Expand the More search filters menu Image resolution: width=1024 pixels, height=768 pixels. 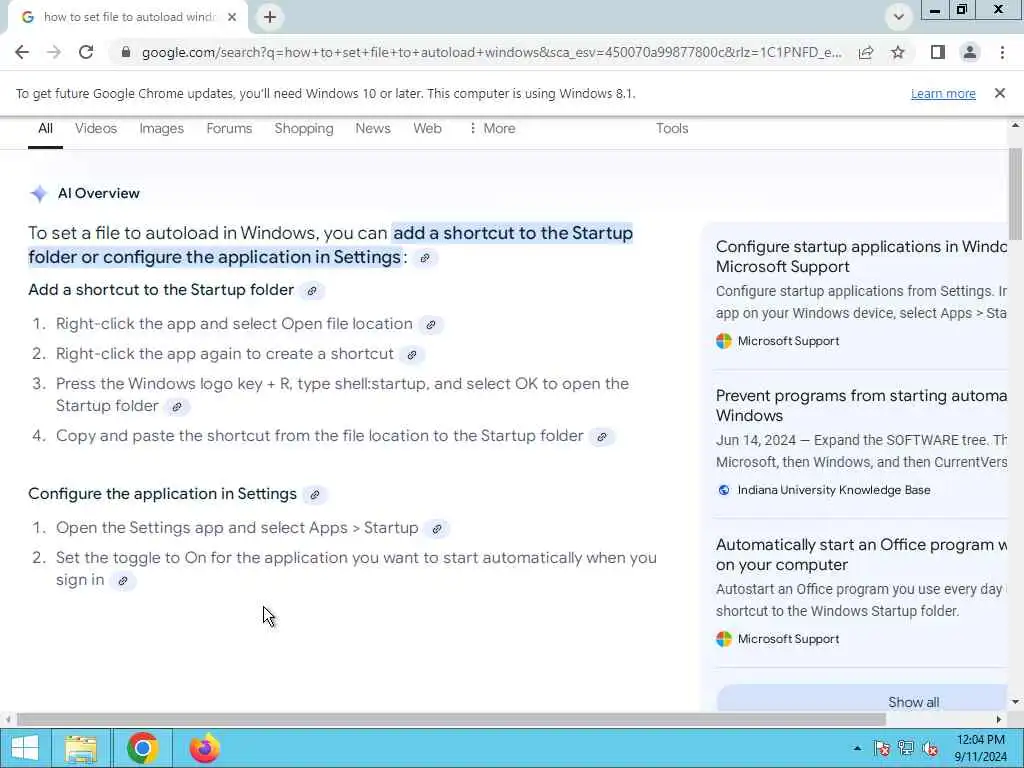(492, 129)
